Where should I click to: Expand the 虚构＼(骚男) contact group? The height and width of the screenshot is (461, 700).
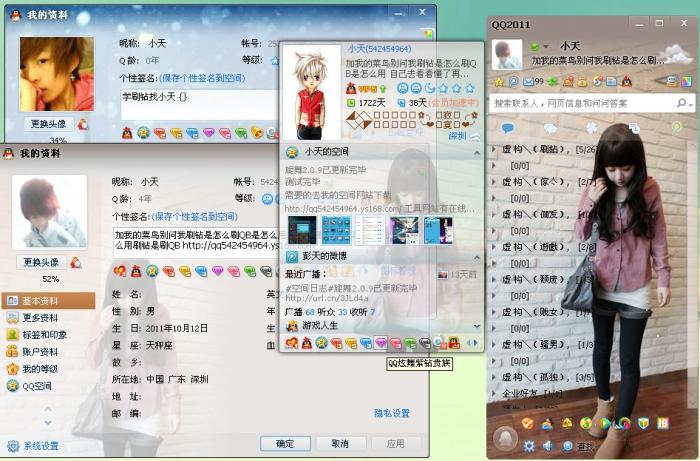(543, 345)
